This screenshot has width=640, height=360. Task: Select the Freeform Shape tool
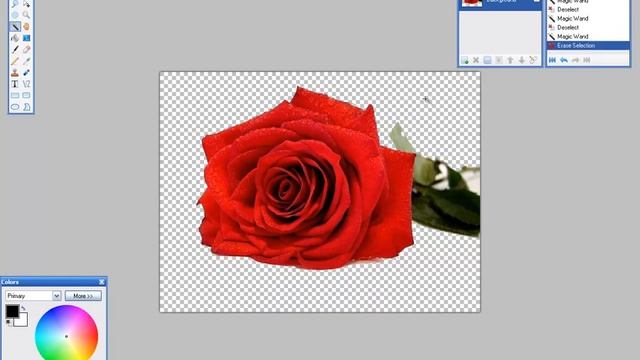pos(26,107)
